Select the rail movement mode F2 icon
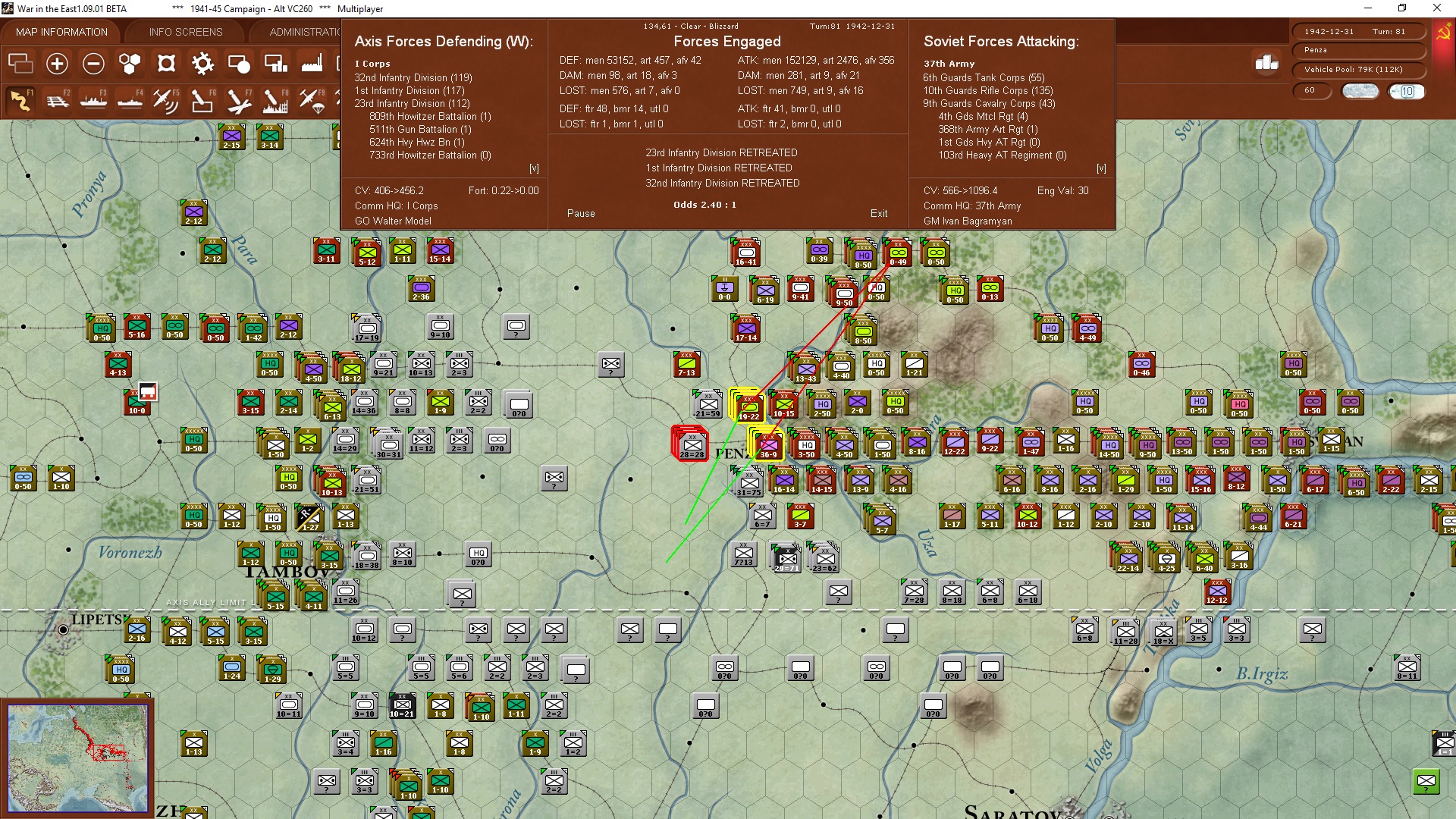The image size is (1456, 819). point(57,100)
